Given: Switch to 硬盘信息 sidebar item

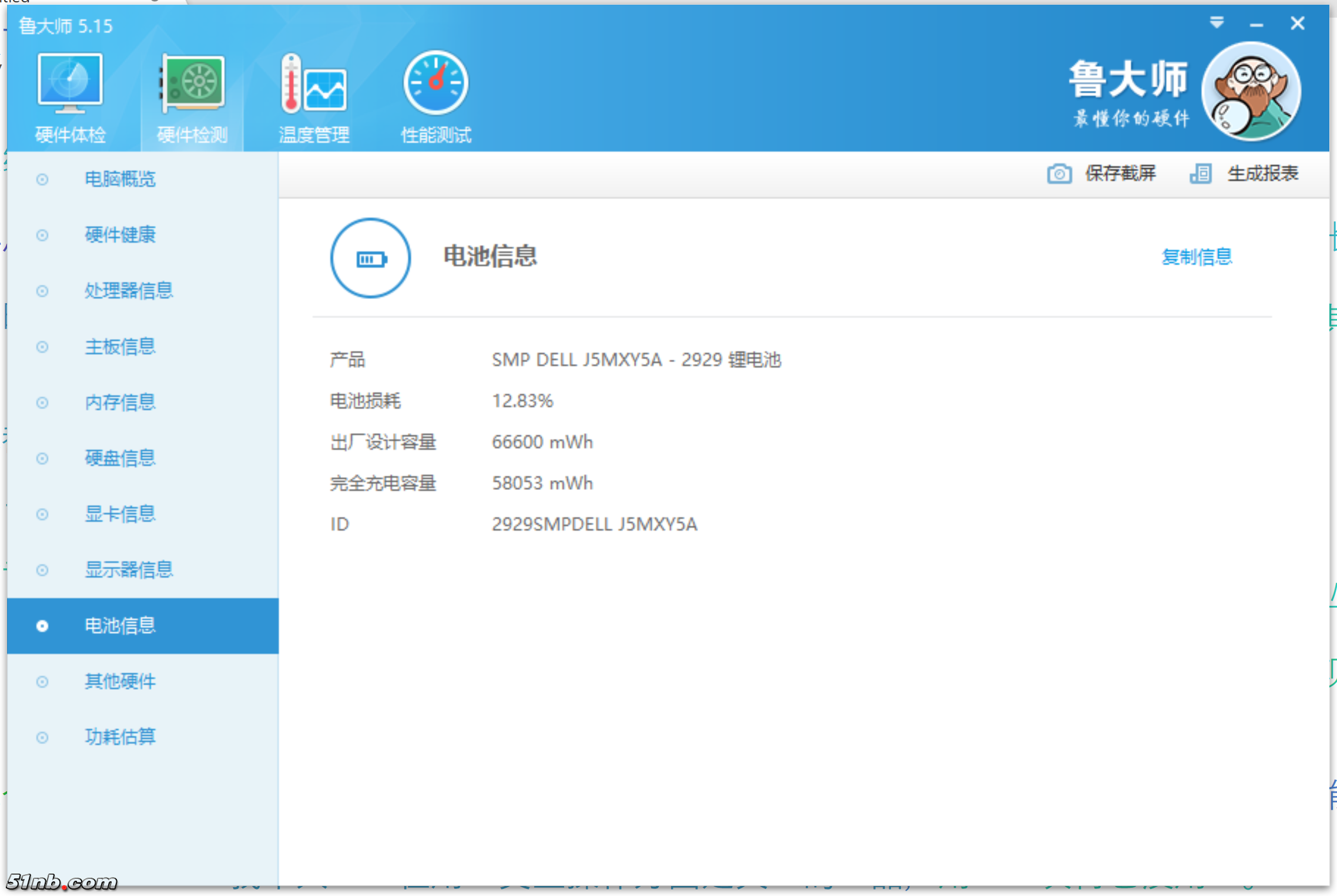Looking at the screenshot, I should [120, 458].
